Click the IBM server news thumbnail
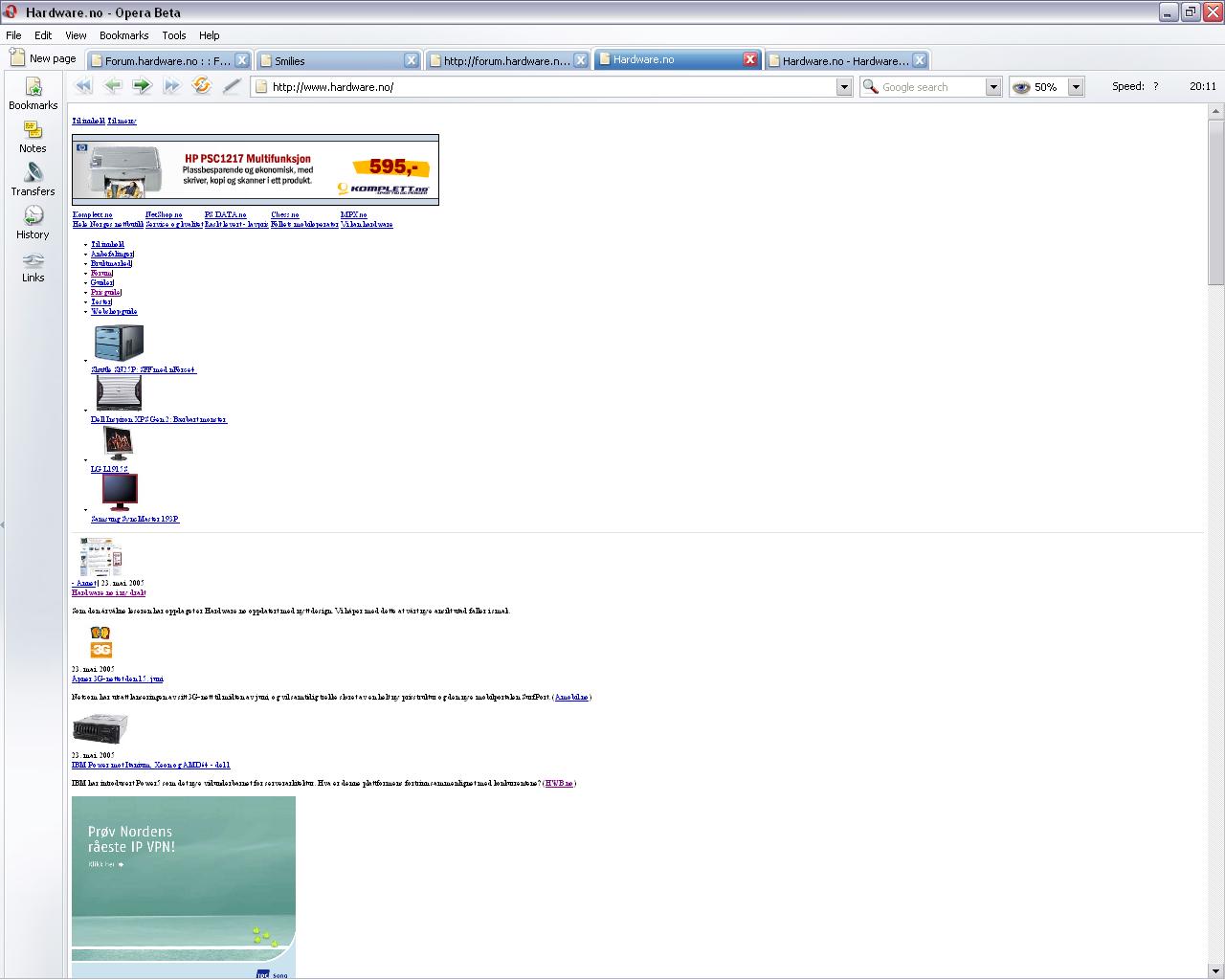Screen dimensions: 1225x980 100,728
